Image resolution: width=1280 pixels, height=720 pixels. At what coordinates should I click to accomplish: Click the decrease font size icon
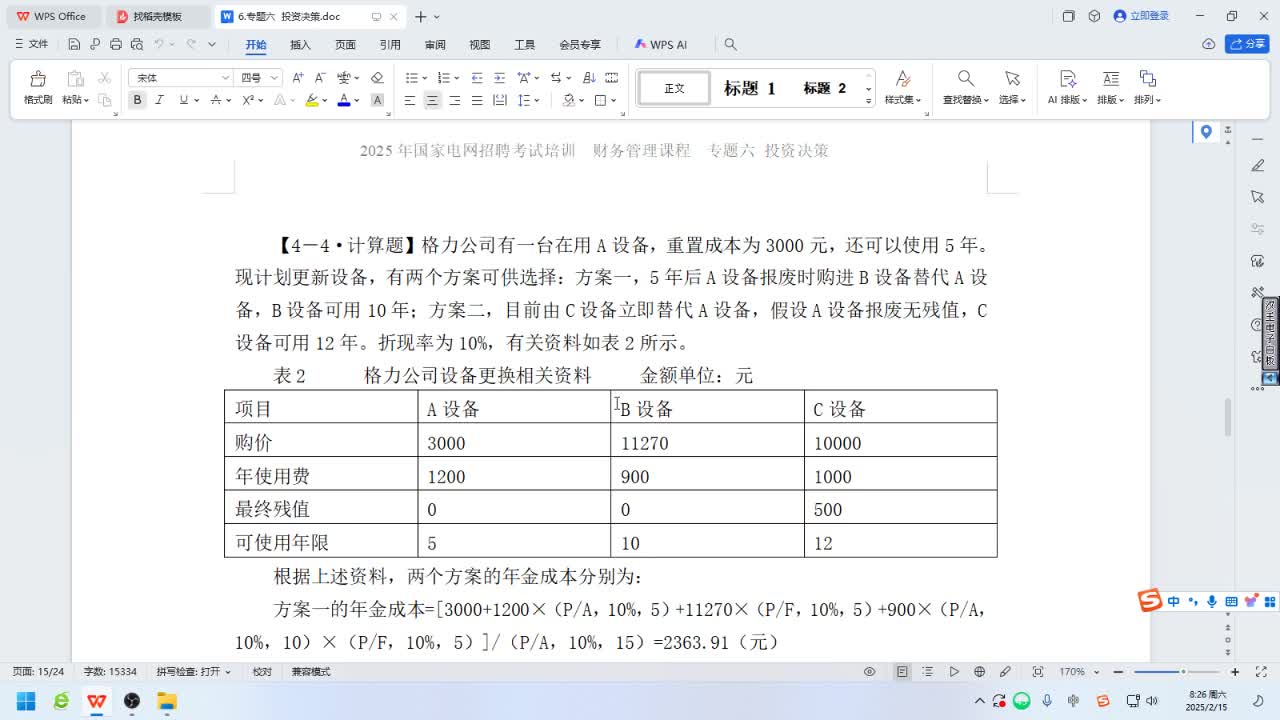320,77
